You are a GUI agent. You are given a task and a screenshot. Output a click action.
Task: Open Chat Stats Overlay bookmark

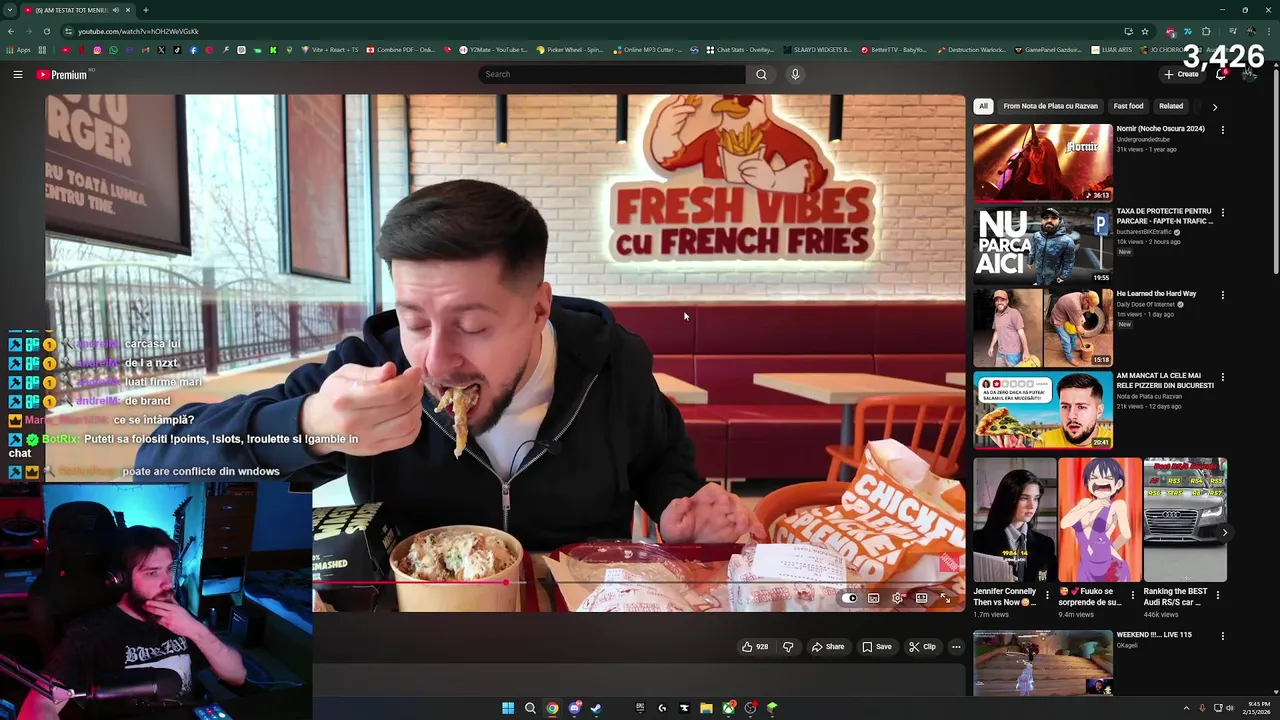[x=739, y=50]
